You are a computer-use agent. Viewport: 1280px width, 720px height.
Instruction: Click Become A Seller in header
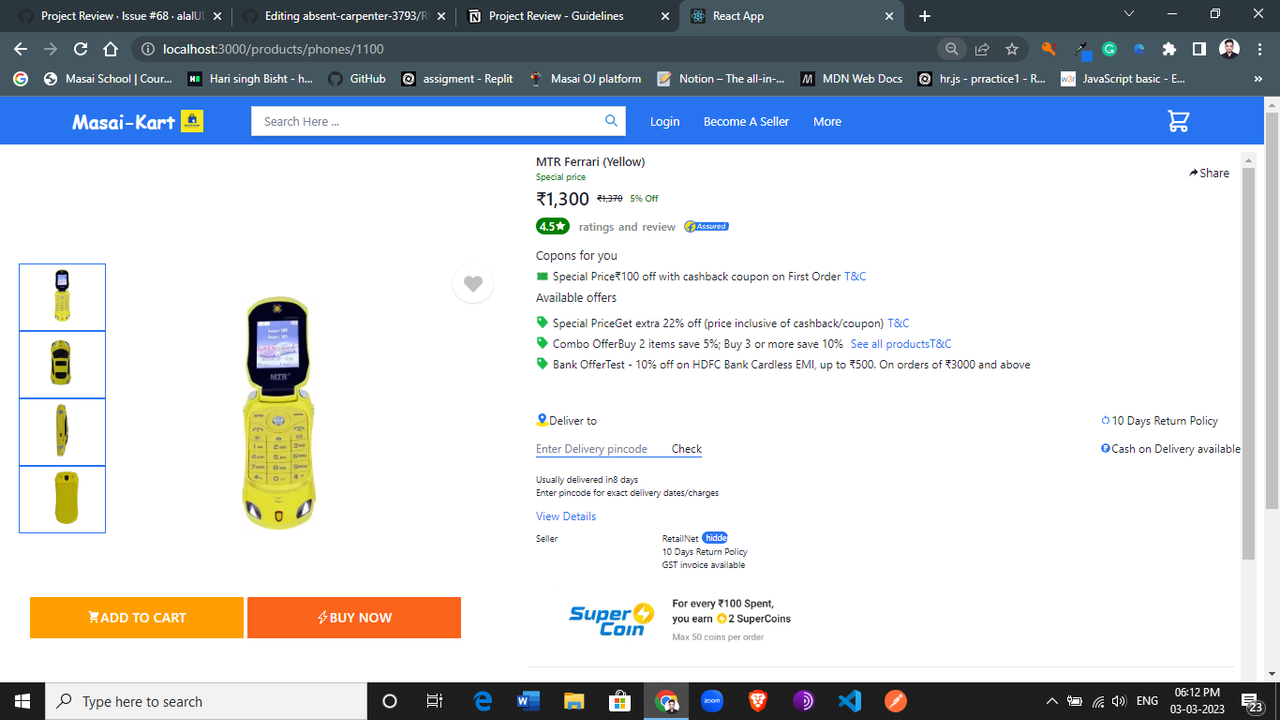(x=746, y=121)
